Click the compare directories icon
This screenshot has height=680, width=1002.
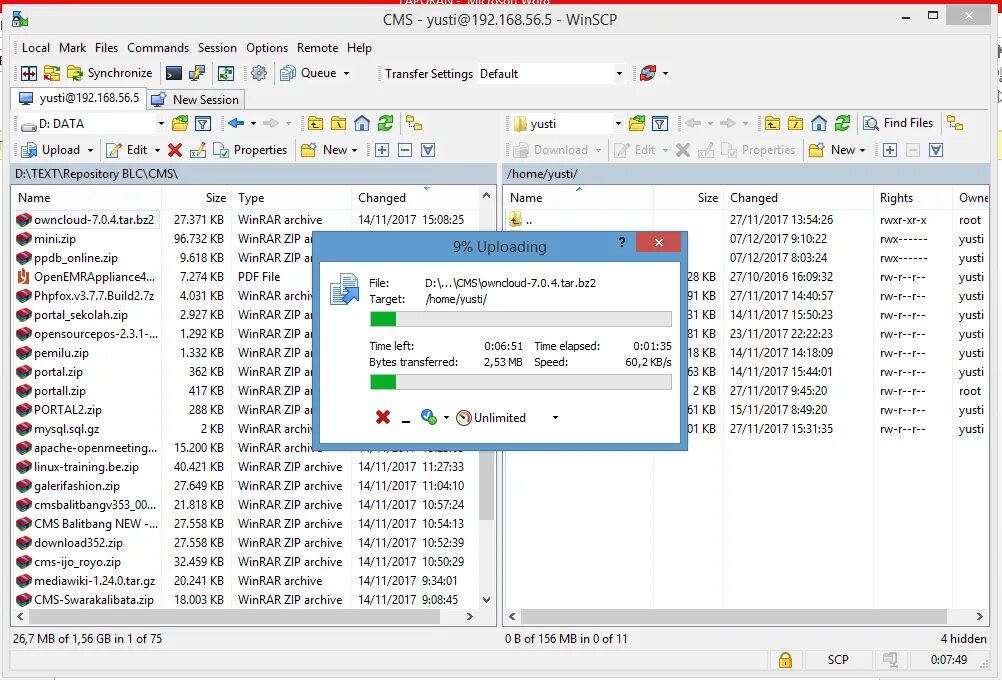click(x=29, y=73)
